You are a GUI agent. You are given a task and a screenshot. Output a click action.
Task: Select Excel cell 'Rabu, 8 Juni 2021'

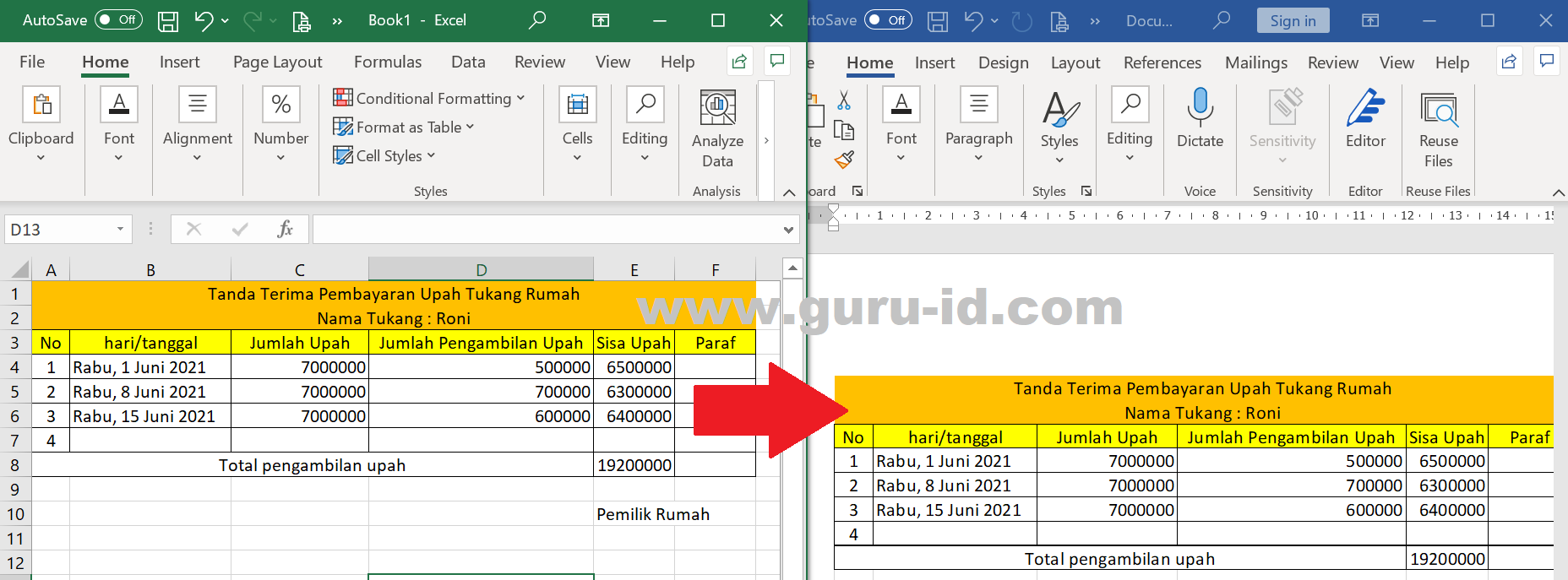point(150,392)
